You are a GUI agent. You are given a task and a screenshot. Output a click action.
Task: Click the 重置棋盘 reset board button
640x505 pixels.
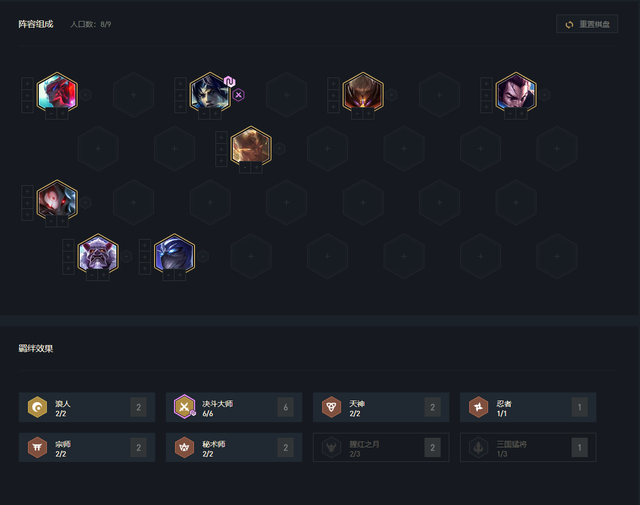[x=587, y=24]
